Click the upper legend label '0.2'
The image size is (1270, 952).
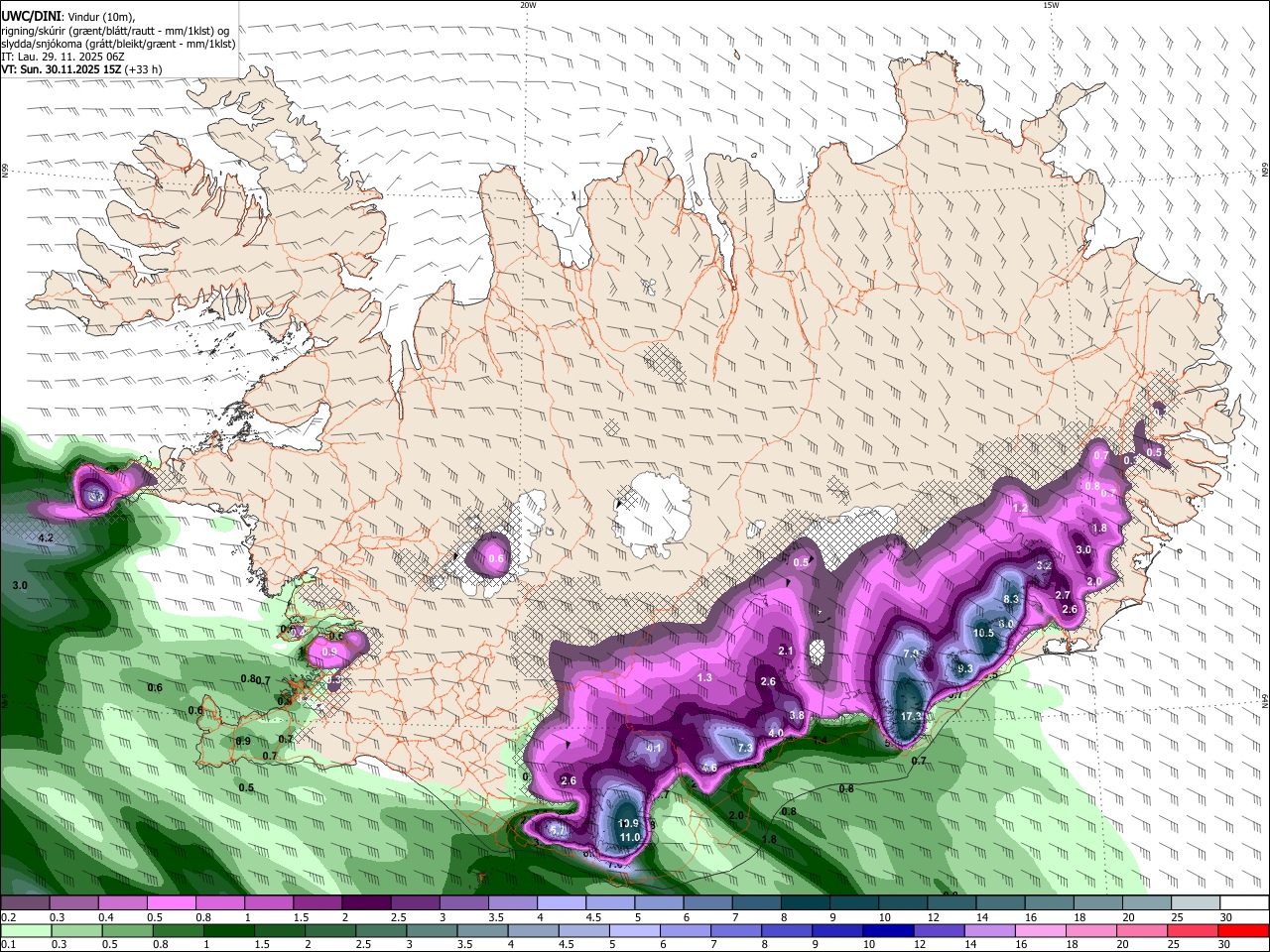[x=9, y=917]
